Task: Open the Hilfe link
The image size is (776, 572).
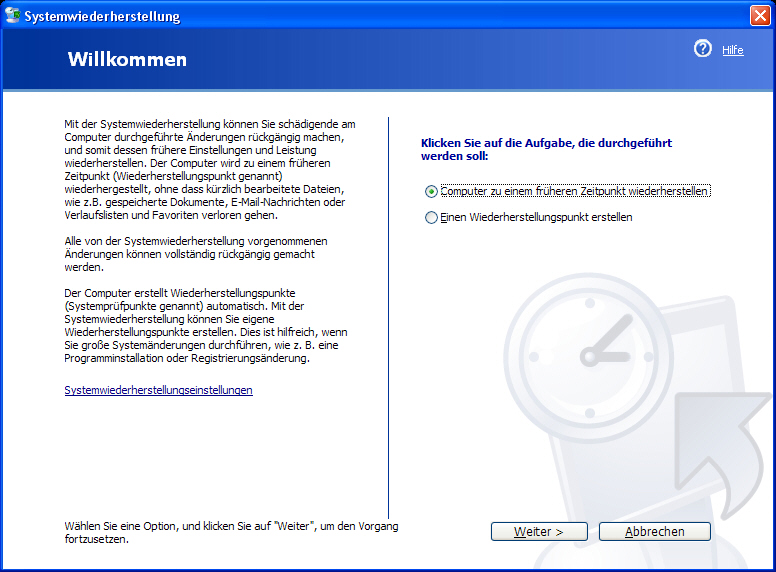Action: (733, 50)
